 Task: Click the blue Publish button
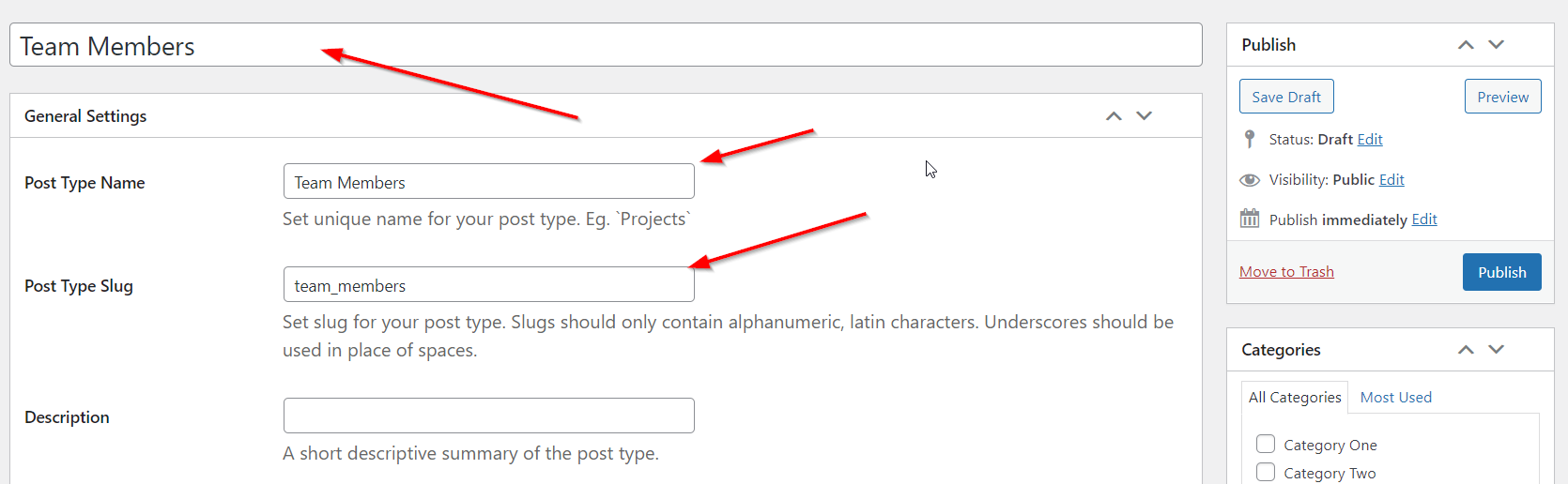point(1501,272)
